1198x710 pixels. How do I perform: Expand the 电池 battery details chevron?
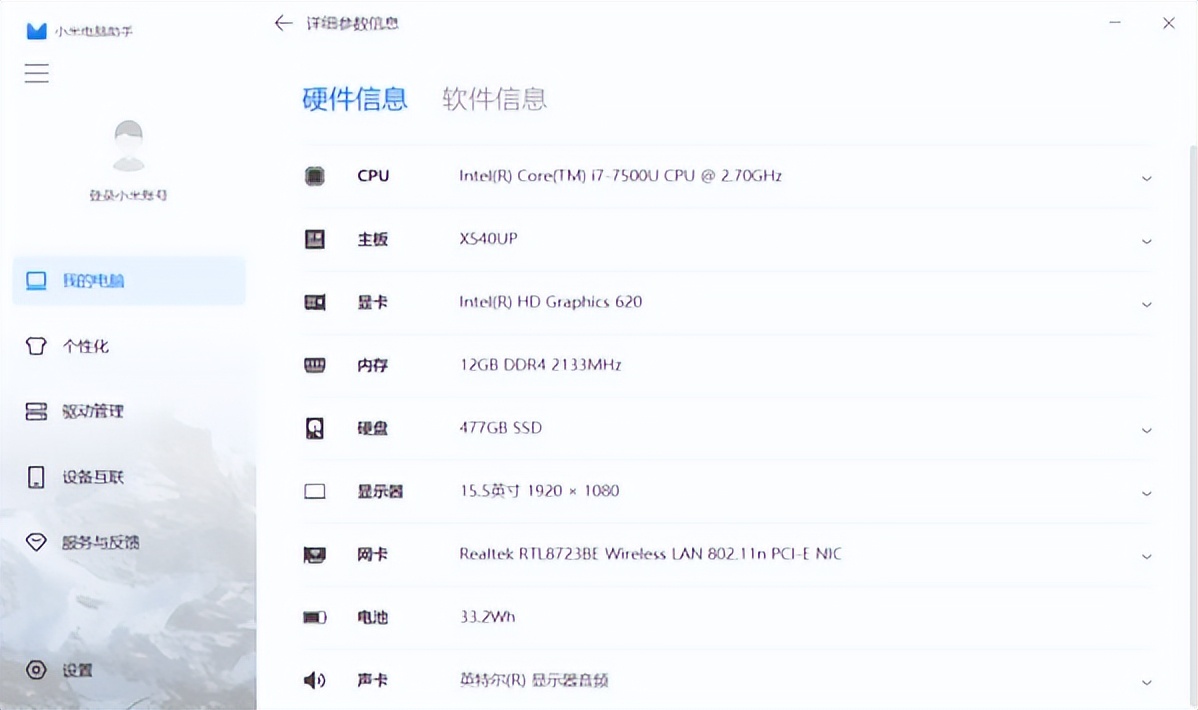[x=1146, y=619]
